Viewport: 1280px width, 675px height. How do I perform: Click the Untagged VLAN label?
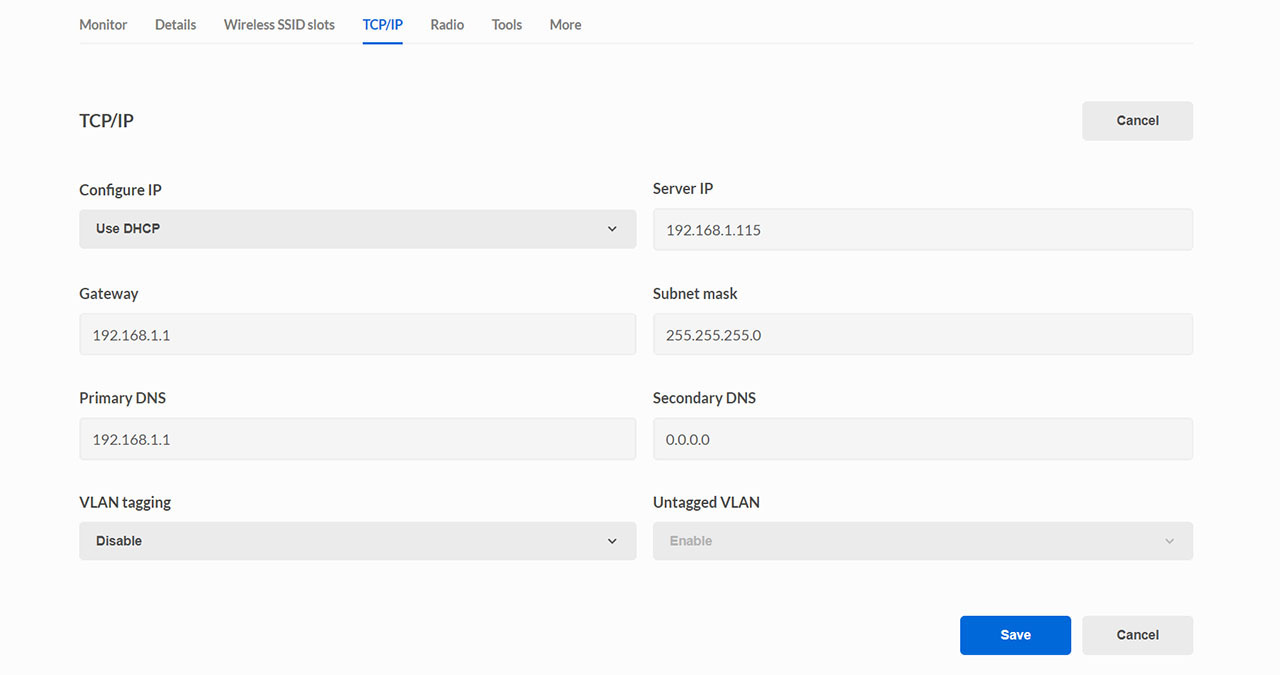[706, 502]
